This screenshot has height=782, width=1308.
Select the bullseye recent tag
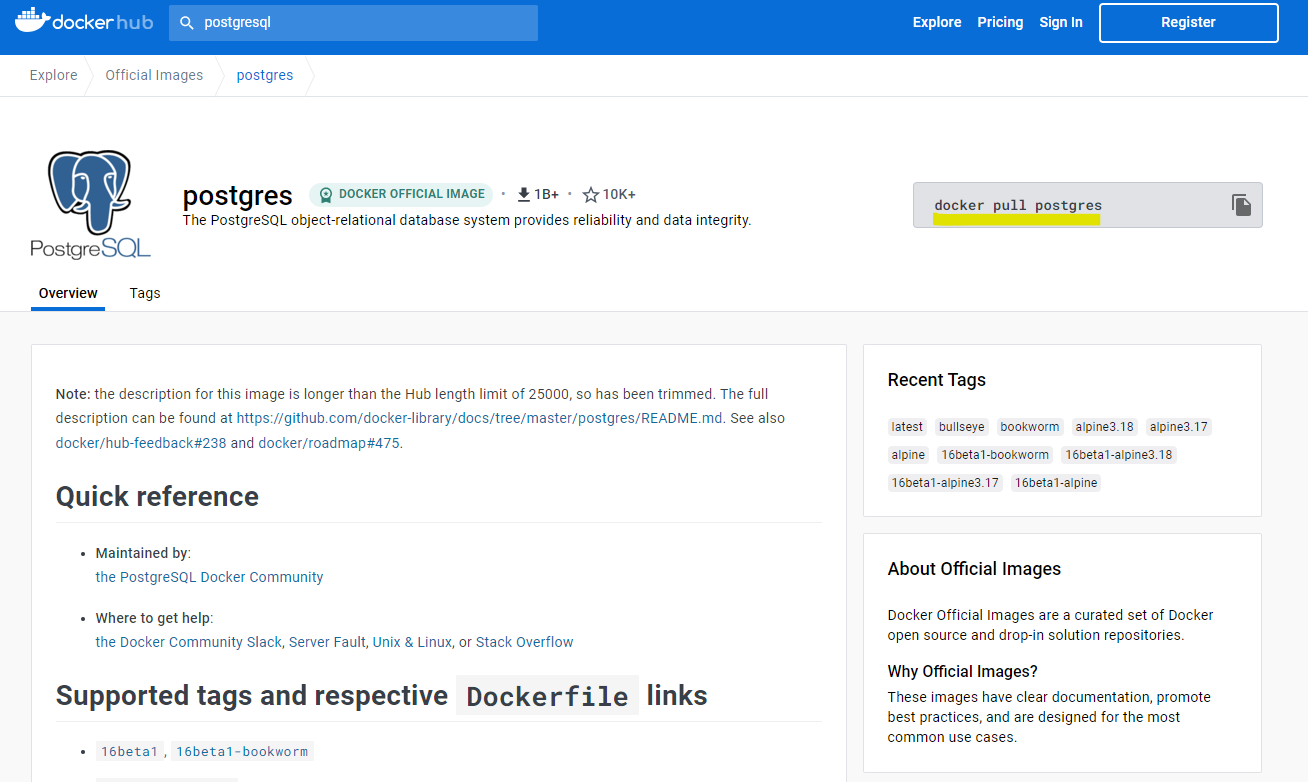(961, 427)
